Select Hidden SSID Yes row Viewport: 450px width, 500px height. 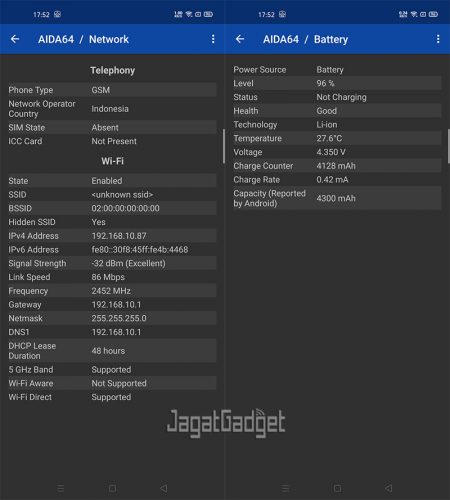112,222
